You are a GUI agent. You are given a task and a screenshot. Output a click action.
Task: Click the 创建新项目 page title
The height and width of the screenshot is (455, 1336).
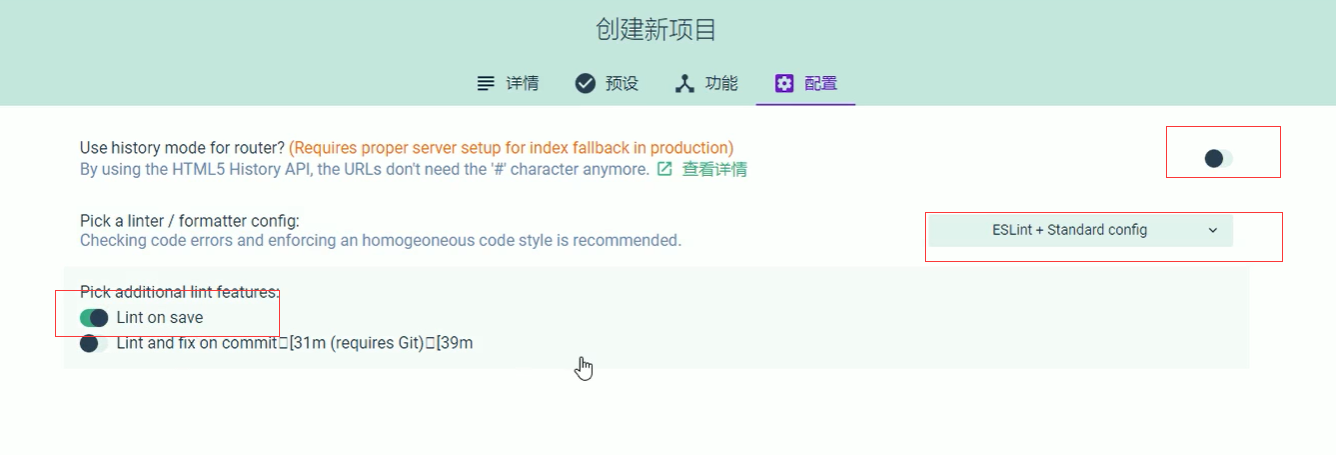[656, 30]
